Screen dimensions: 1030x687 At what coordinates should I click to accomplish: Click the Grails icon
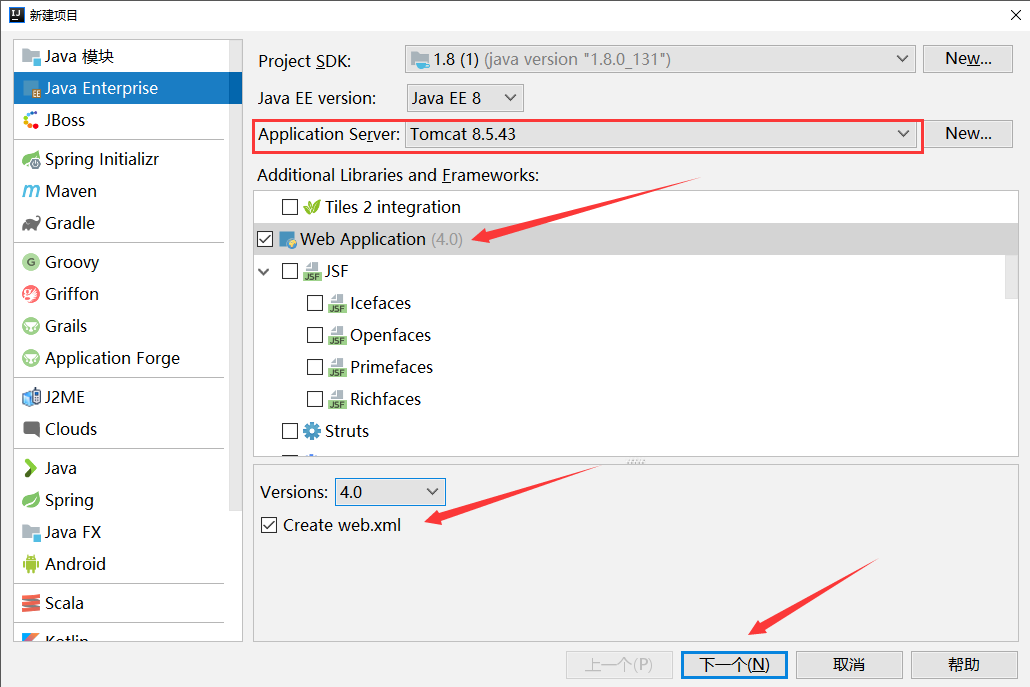[x=31, y=326]
